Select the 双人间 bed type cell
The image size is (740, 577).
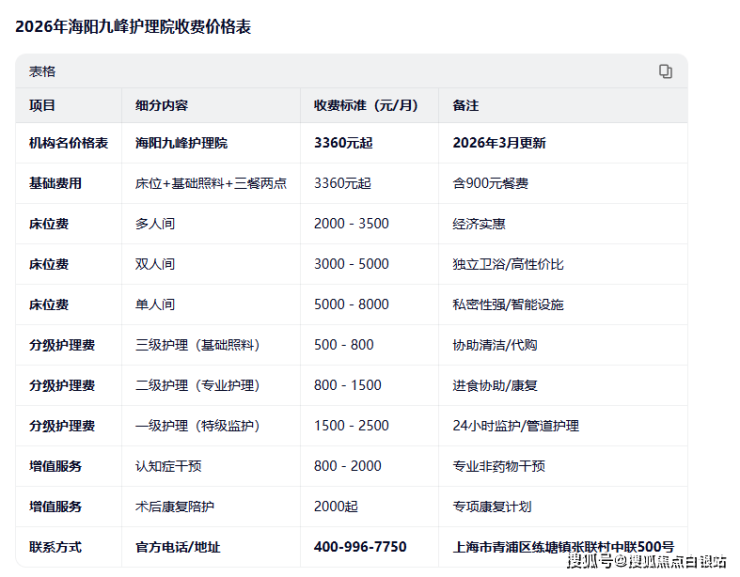(155, 264)
